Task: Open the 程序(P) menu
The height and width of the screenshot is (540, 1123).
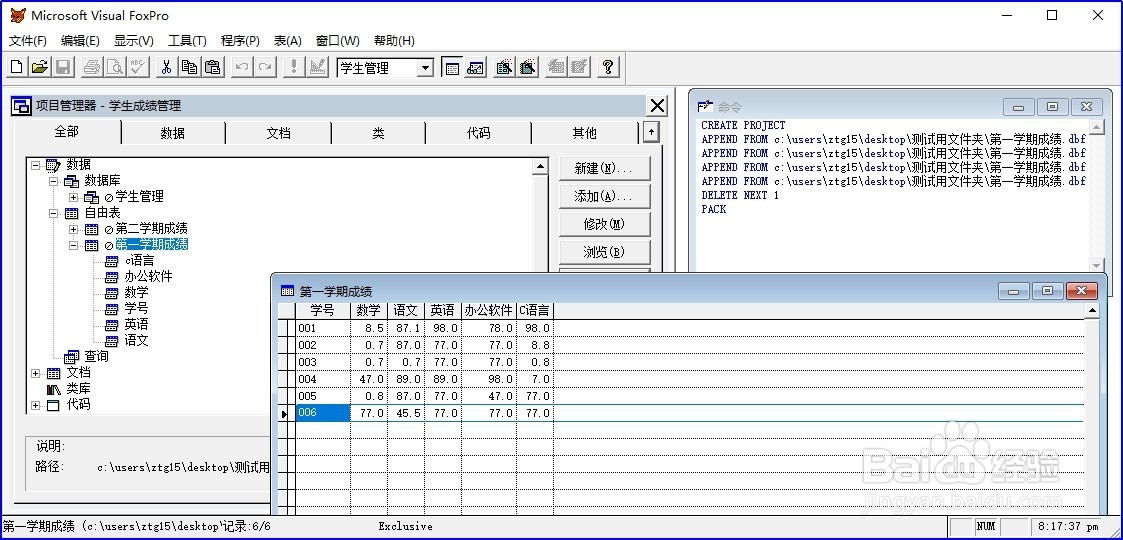Action: pyautogui.click(x=240, y=41)
